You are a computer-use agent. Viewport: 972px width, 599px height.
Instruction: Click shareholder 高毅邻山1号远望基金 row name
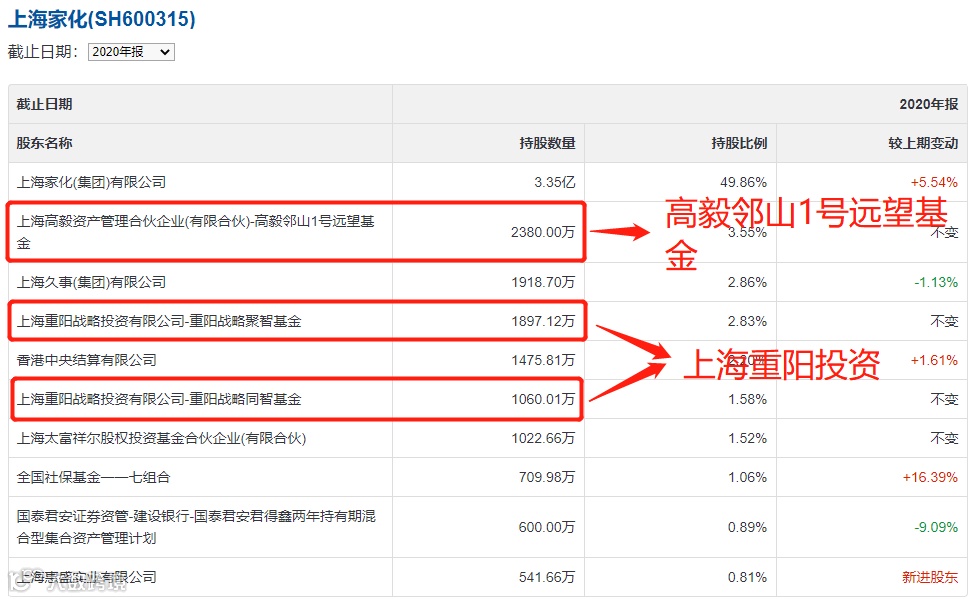click(x=196, y=232)
